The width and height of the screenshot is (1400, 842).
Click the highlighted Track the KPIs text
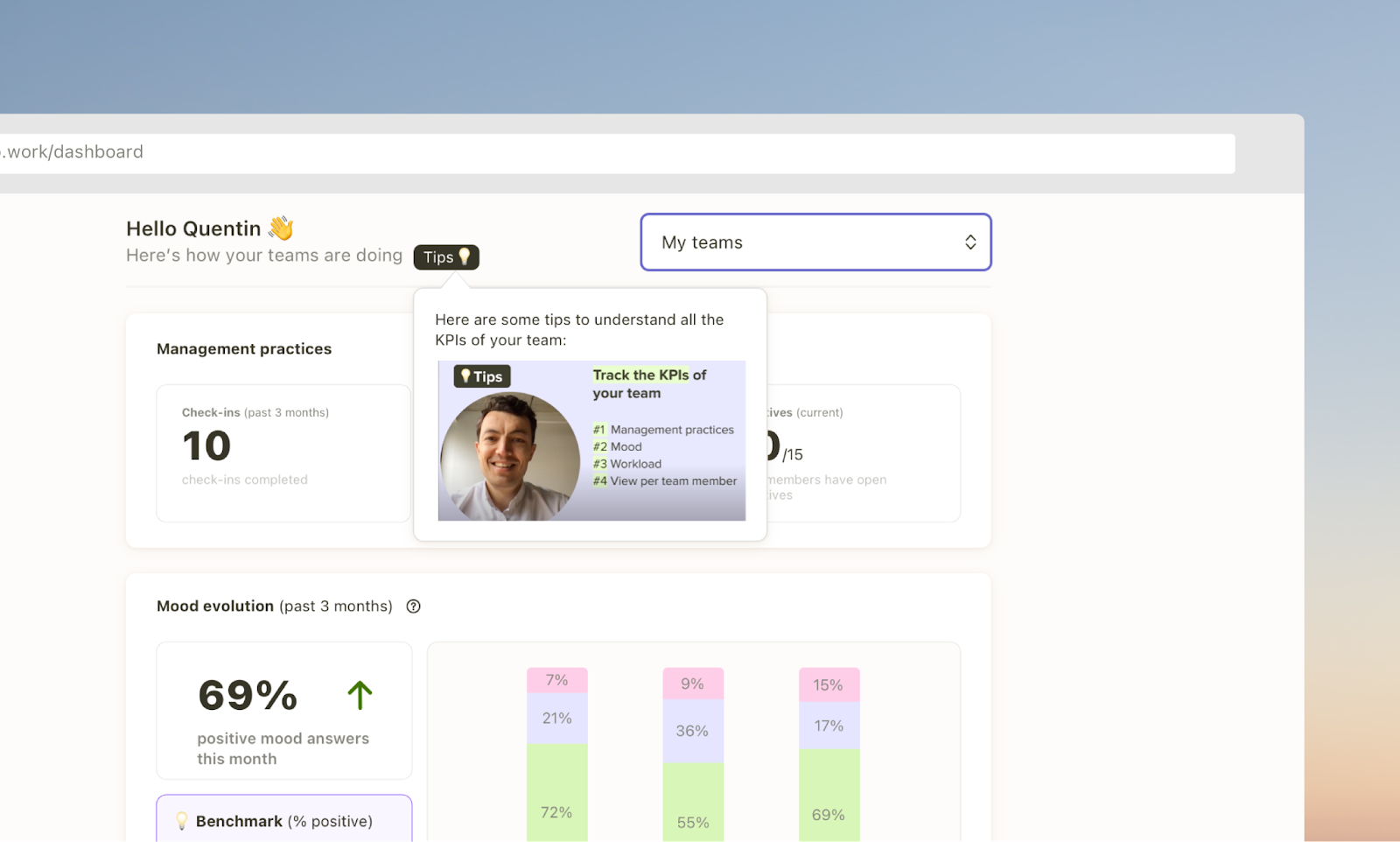(x=643, y=375)
